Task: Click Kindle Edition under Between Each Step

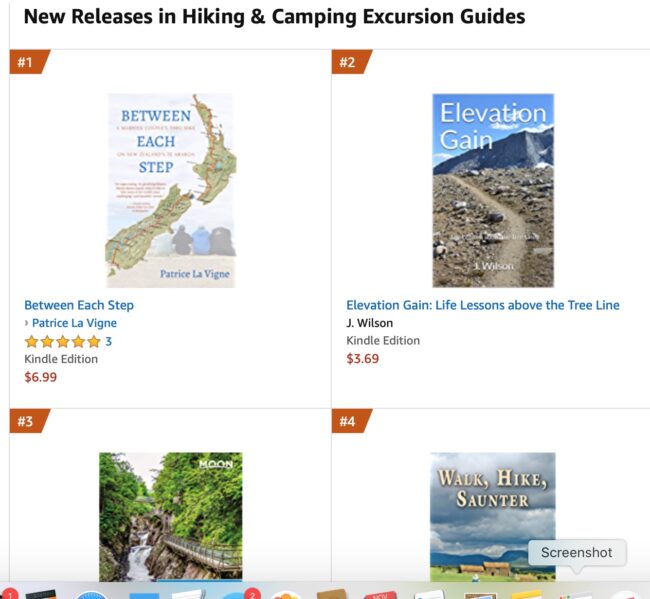Action: coord(61,359)
